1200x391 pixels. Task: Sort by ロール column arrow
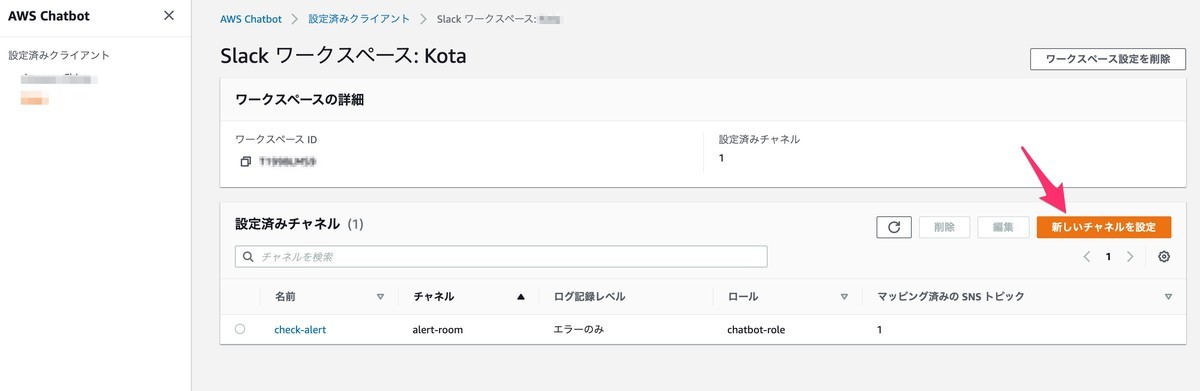844,297
